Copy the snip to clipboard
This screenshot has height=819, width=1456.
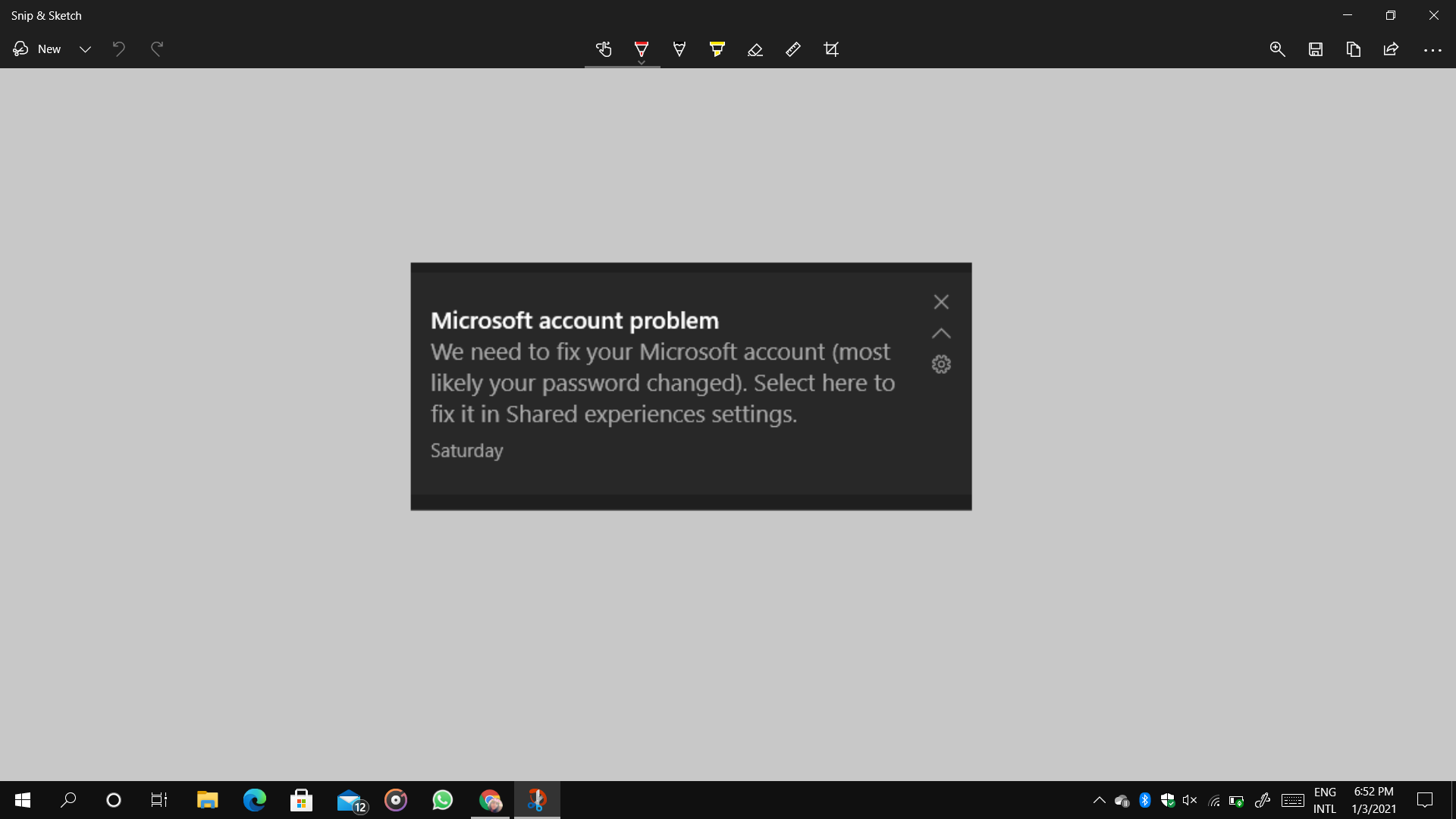[1354, 49]
